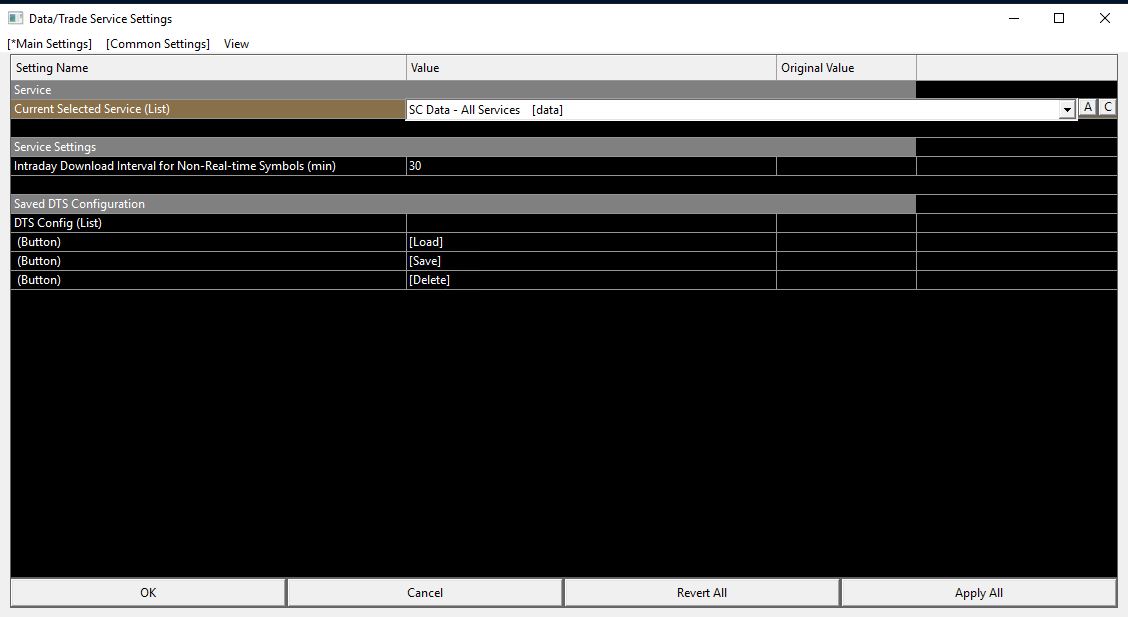Click the Service section header
This screenshot has height=617, width=1128.
(x=463, y=90)
